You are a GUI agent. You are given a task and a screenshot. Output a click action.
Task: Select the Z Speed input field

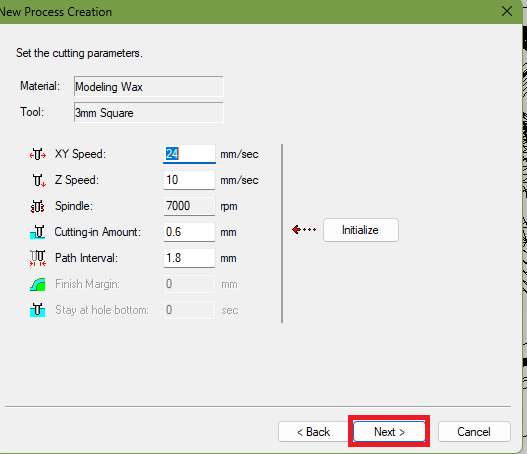pos(189,180)
